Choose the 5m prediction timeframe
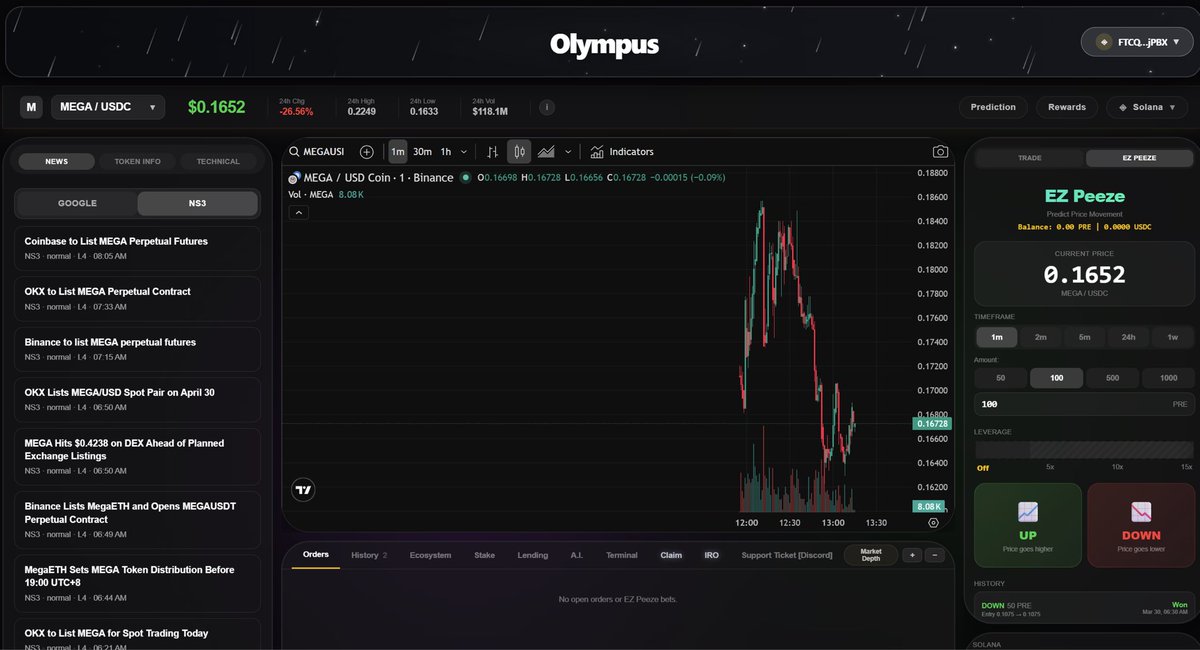 click(1084, 337)
